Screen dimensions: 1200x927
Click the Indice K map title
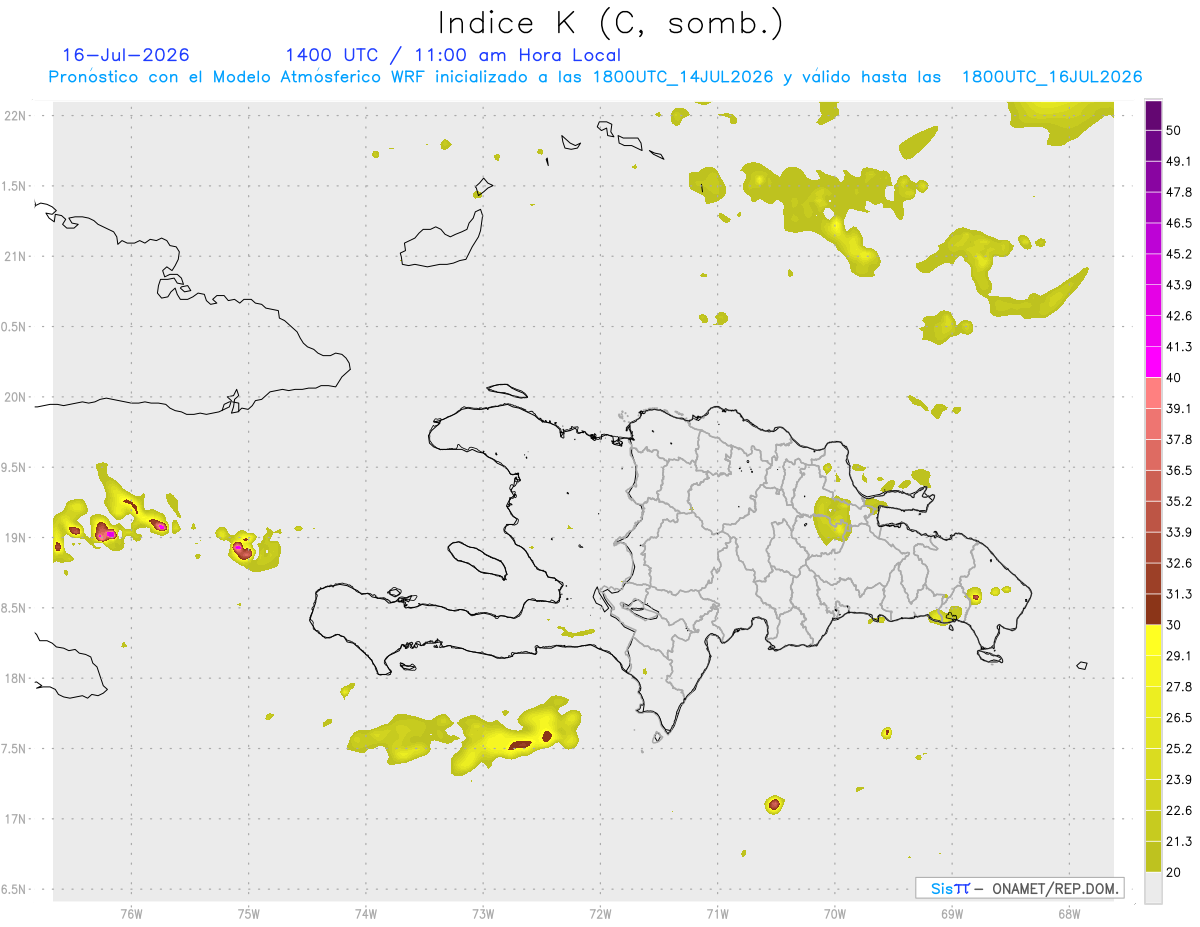coord(611,22)
